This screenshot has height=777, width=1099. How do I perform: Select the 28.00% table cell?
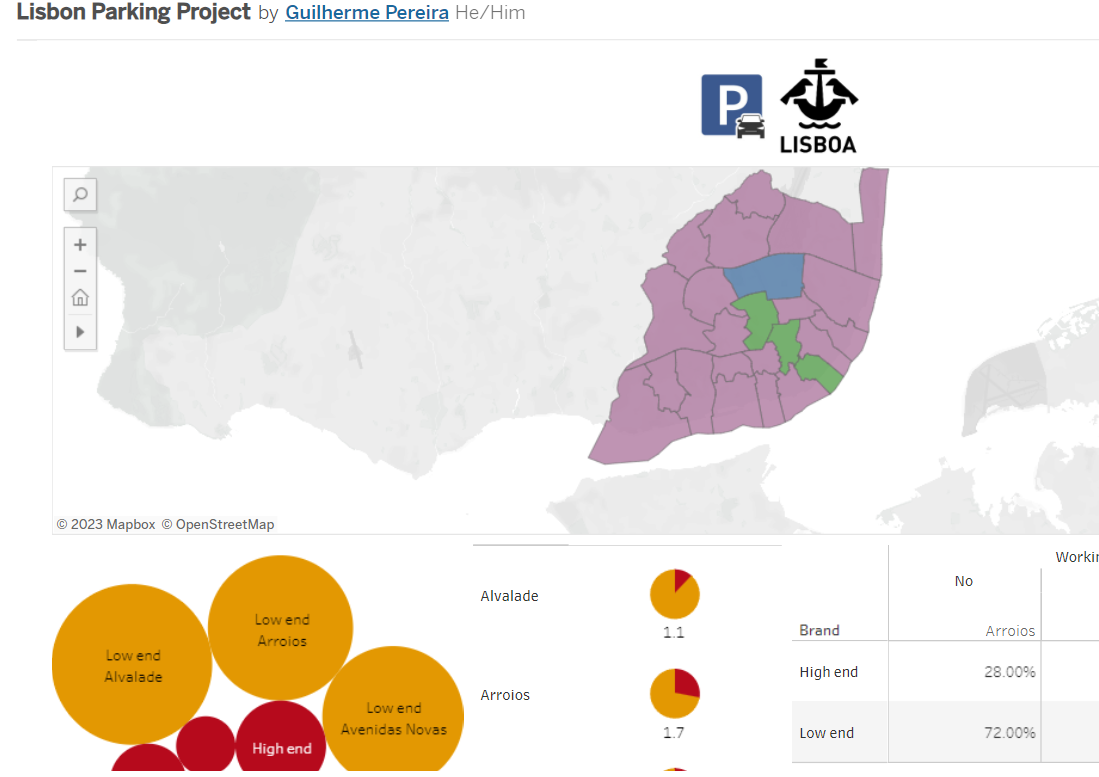pos(1009,672)
